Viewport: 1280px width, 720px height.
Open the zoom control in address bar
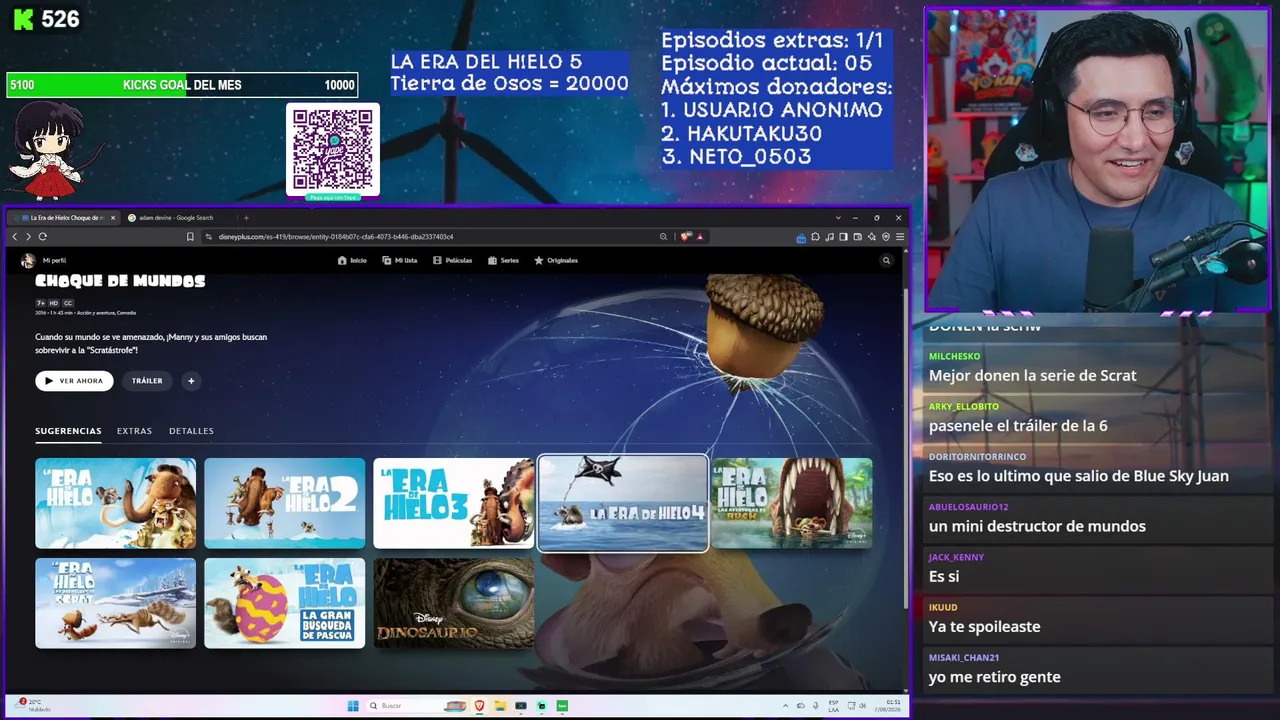(x=663, y=237)
